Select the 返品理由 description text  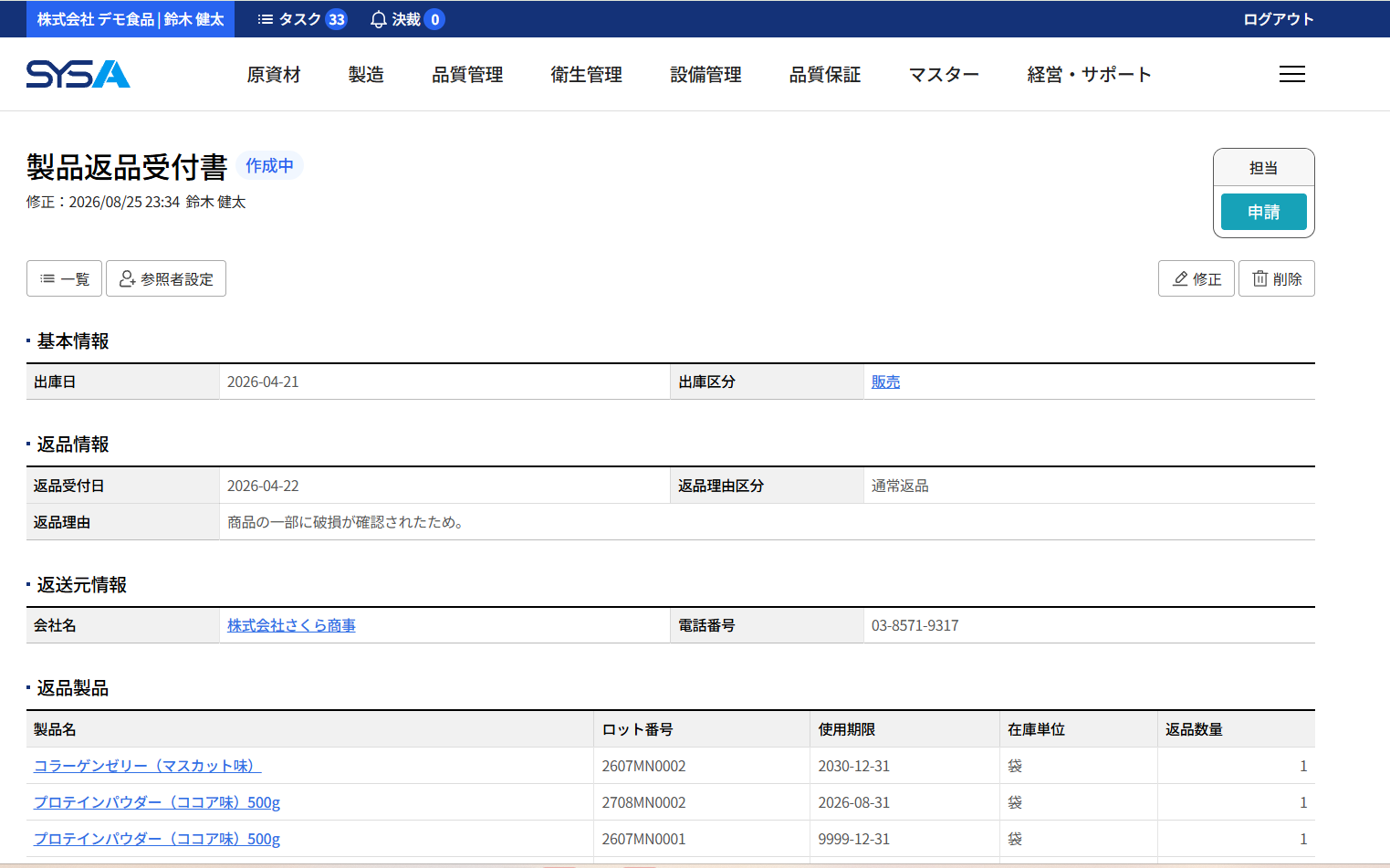click(x=347, y=522)
